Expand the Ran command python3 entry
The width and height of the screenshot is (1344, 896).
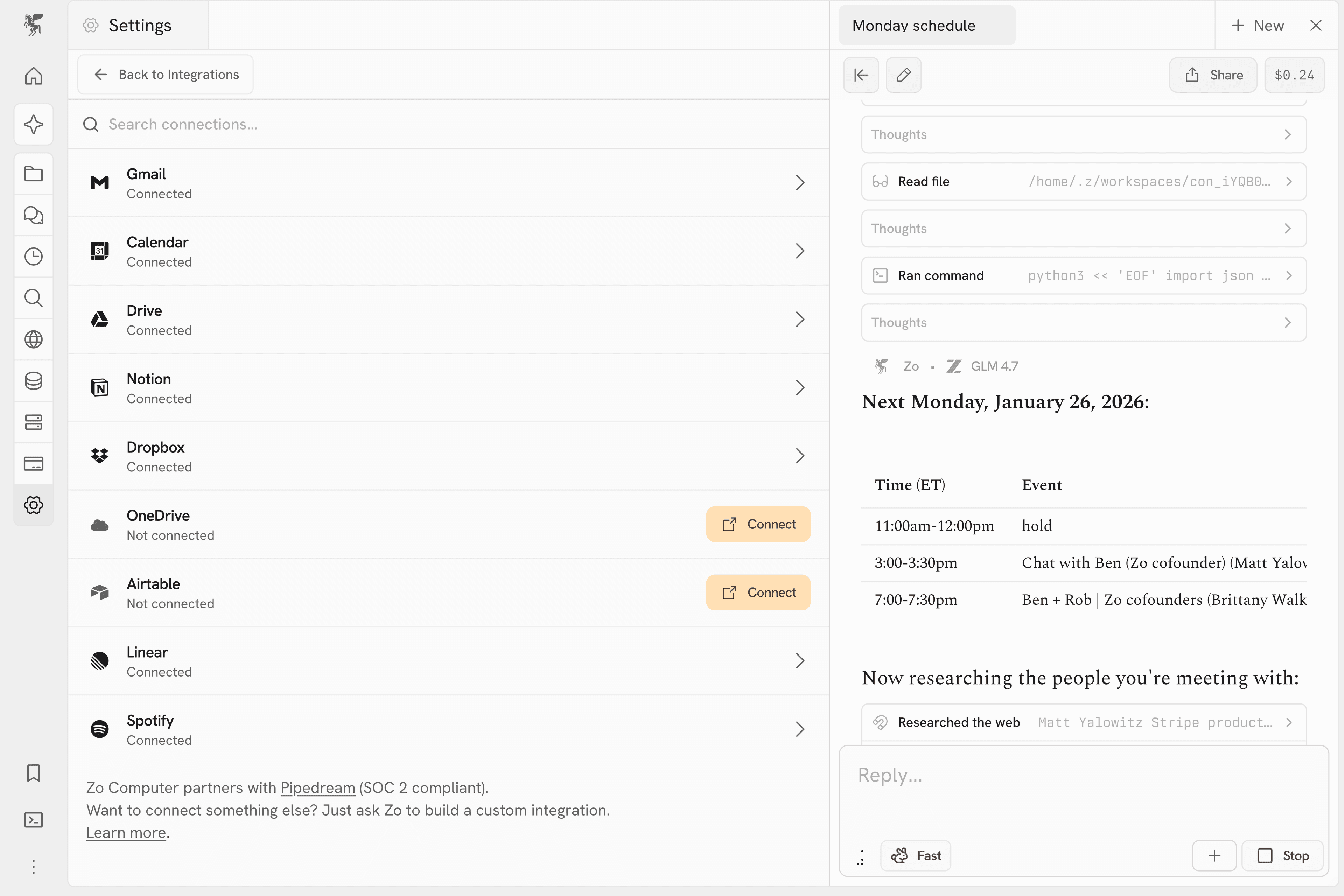point(1083,275)
